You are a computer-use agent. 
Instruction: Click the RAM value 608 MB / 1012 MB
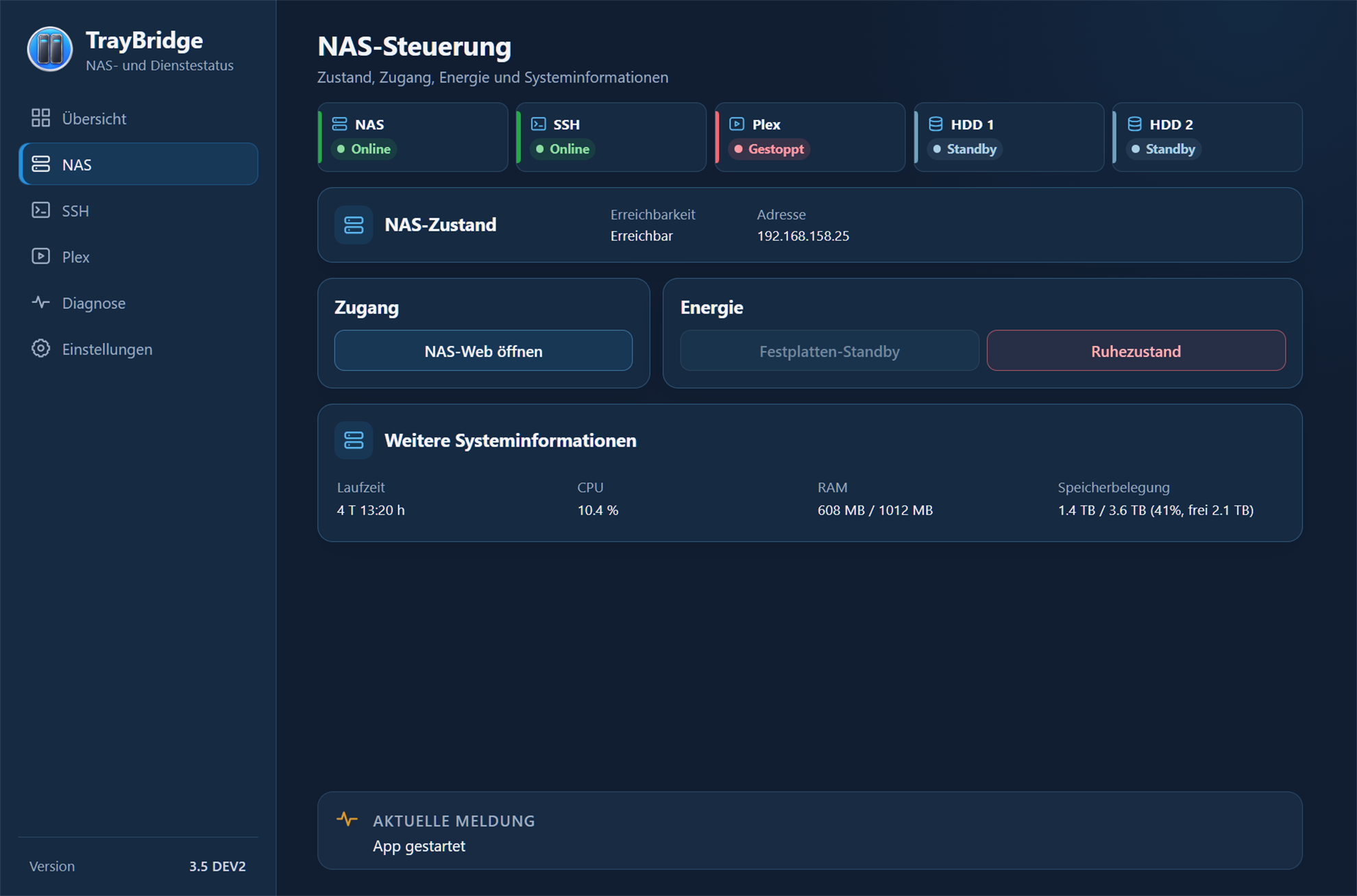(x=875, y=510)
